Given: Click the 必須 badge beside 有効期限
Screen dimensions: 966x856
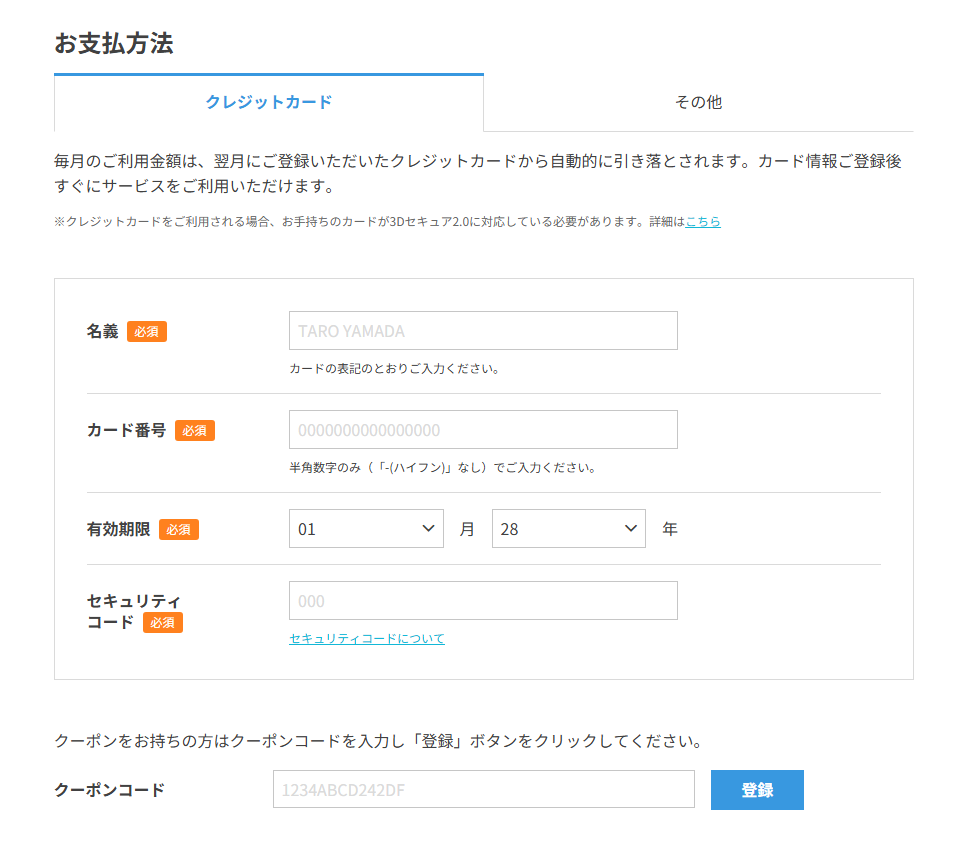Looking at the screenshot, I should click(x=179, y=529).
